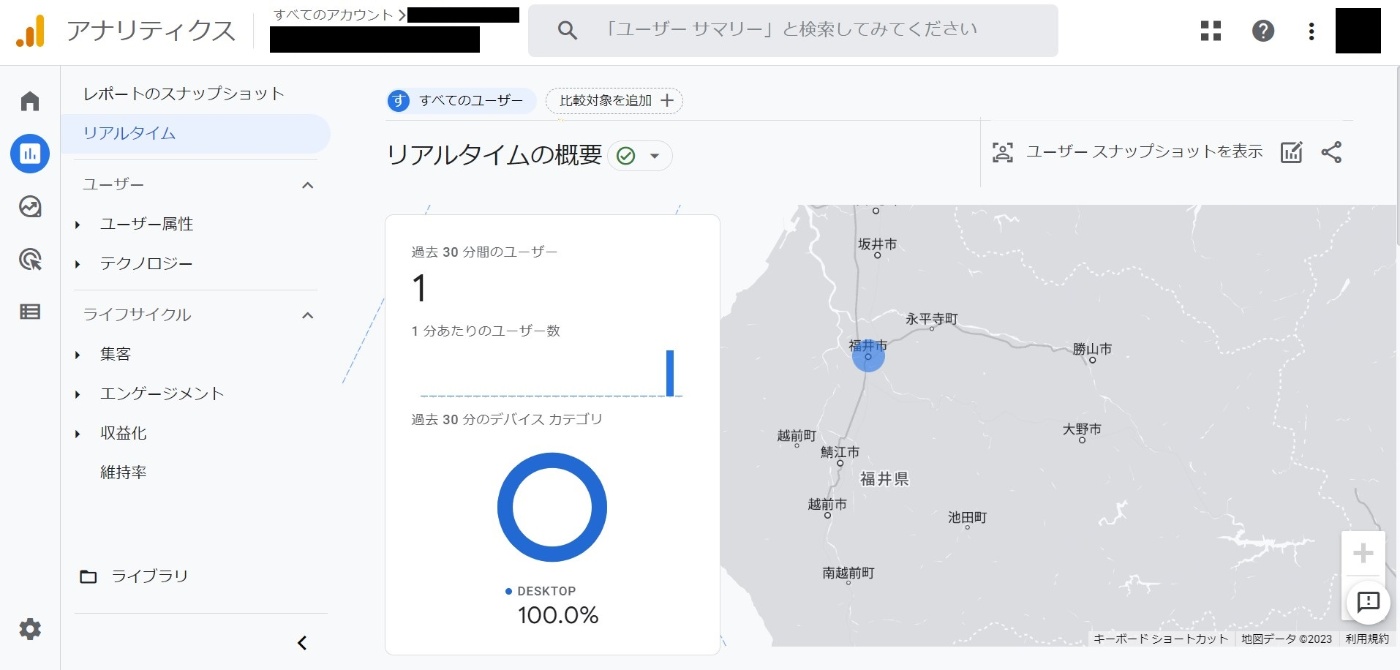Open レポートのスナップショット
Viewport: 1400px width, 670px height.
(x=184, y=93)
